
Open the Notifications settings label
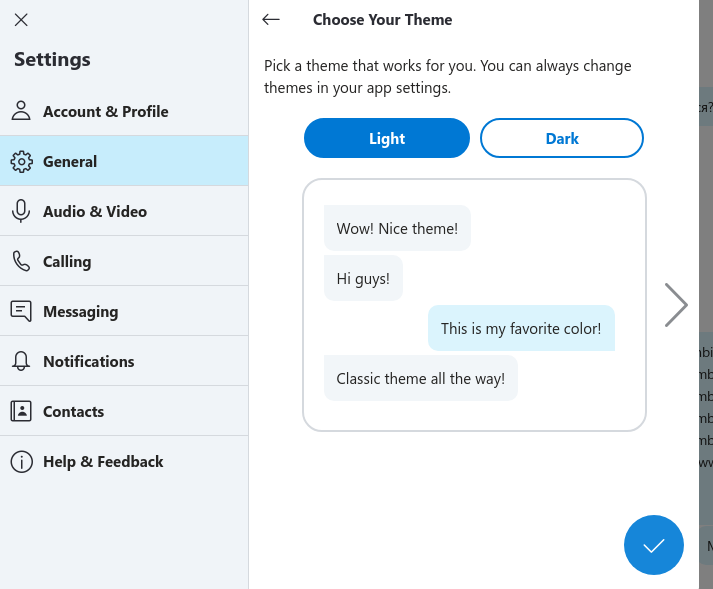[88, 361]
